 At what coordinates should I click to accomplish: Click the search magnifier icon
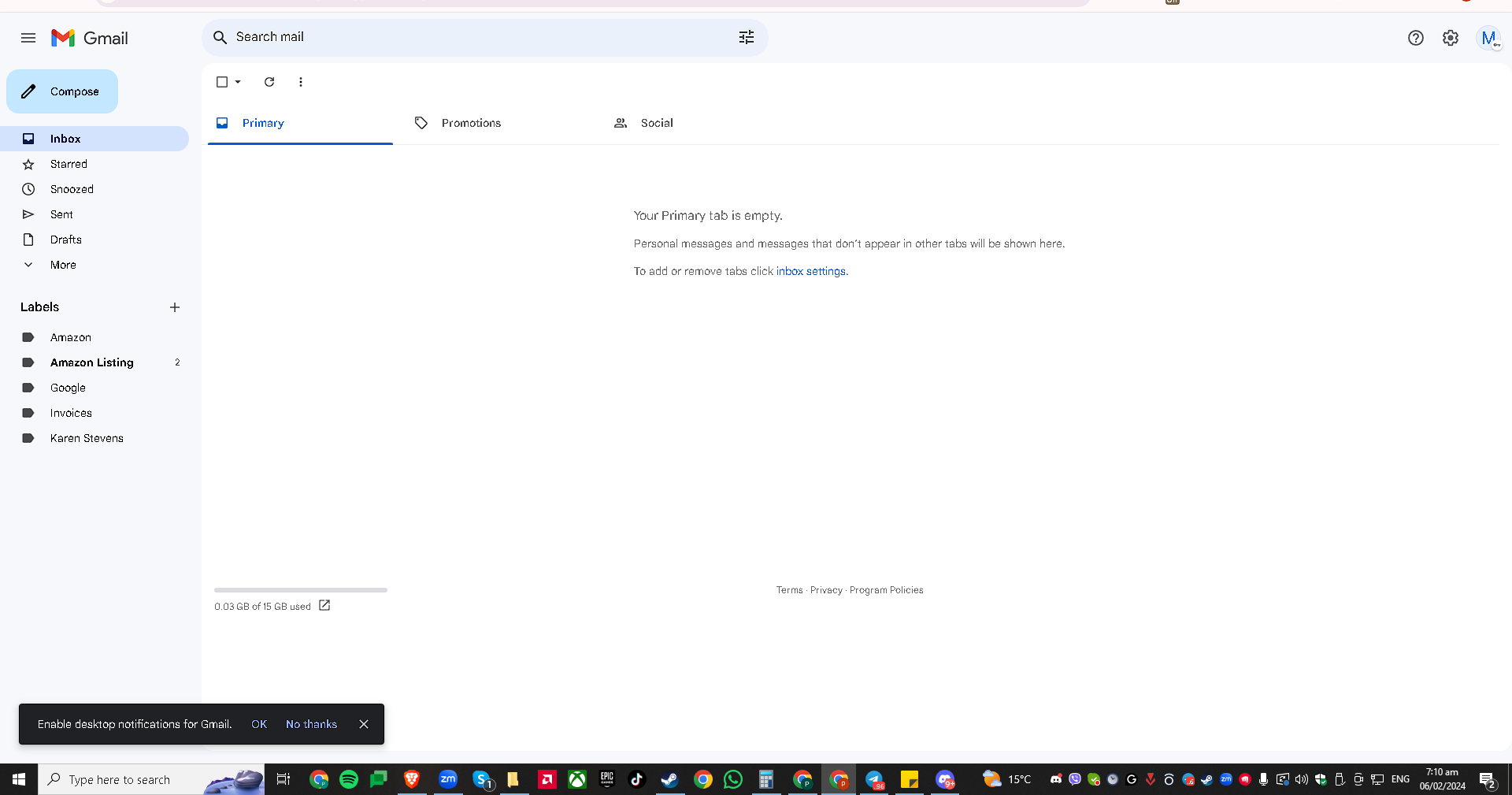[220, 37]
